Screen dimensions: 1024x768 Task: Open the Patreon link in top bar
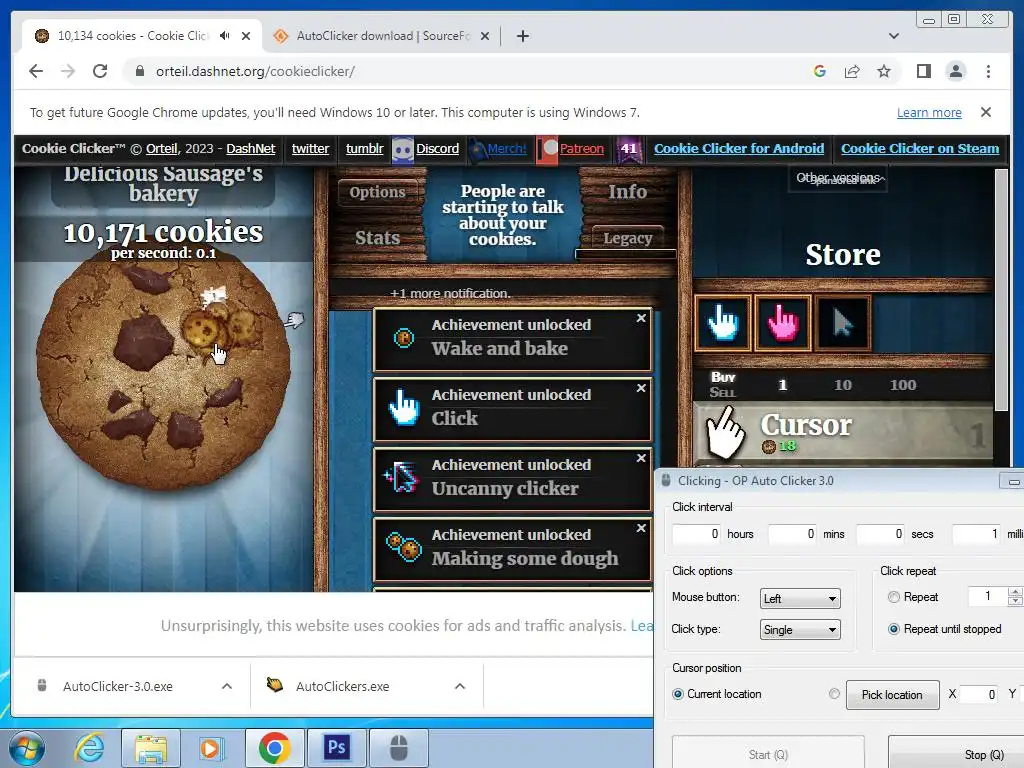pyautogui.click(x=581, y=149)
